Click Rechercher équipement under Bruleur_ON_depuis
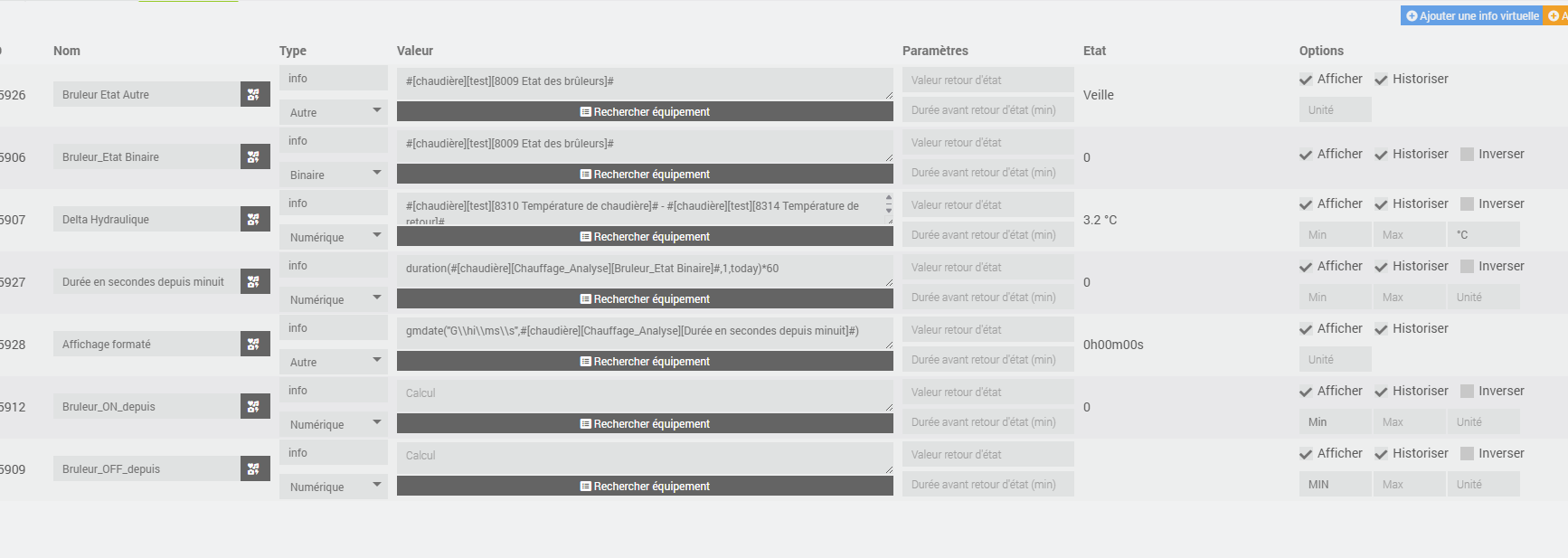This screenshot has height=558, width=1568. pos(645,423)
